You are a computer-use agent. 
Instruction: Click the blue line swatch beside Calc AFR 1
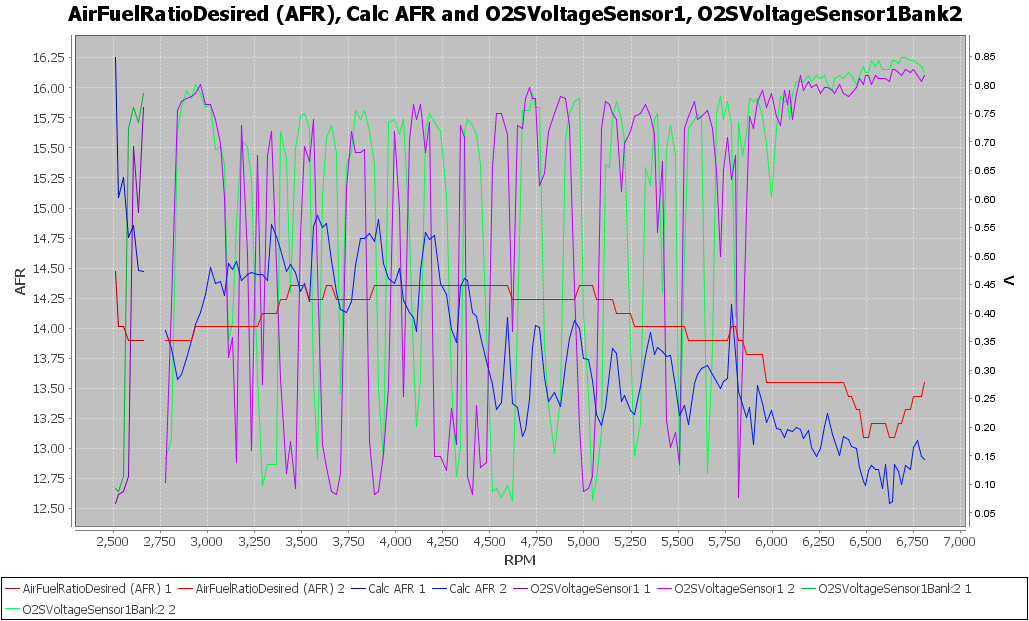357,589
